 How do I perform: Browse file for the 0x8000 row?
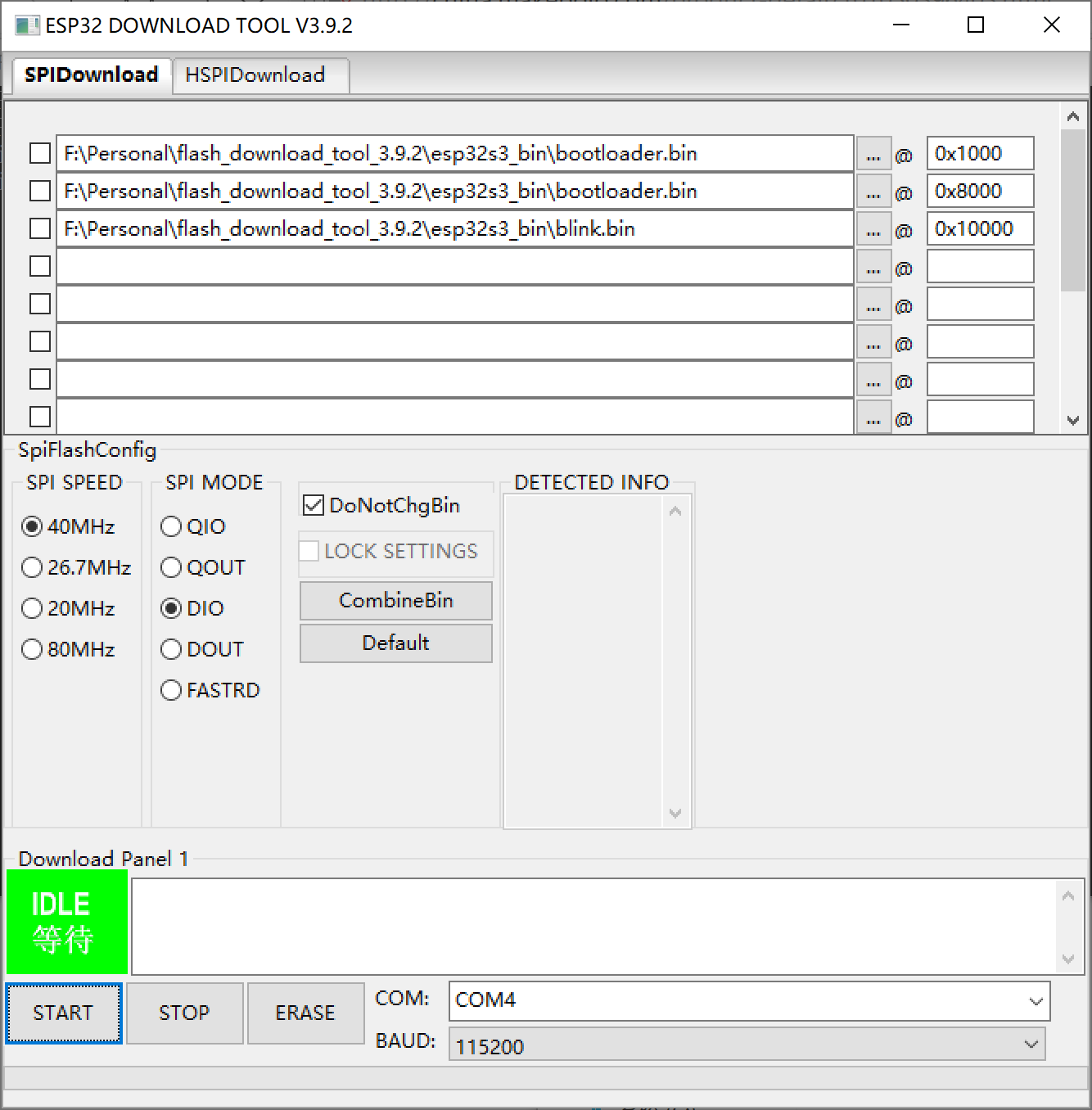click(873, 192)
